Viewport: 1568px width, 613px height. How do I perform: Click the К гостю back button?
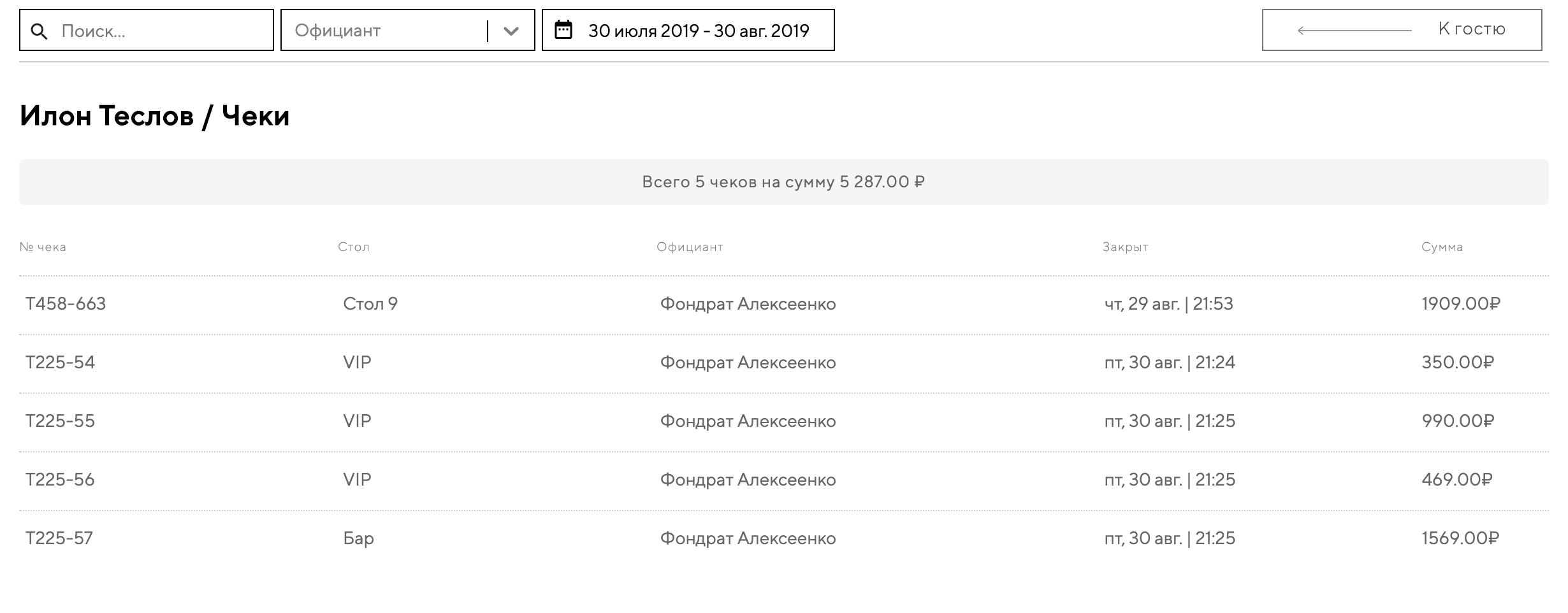pos(1402,30)
